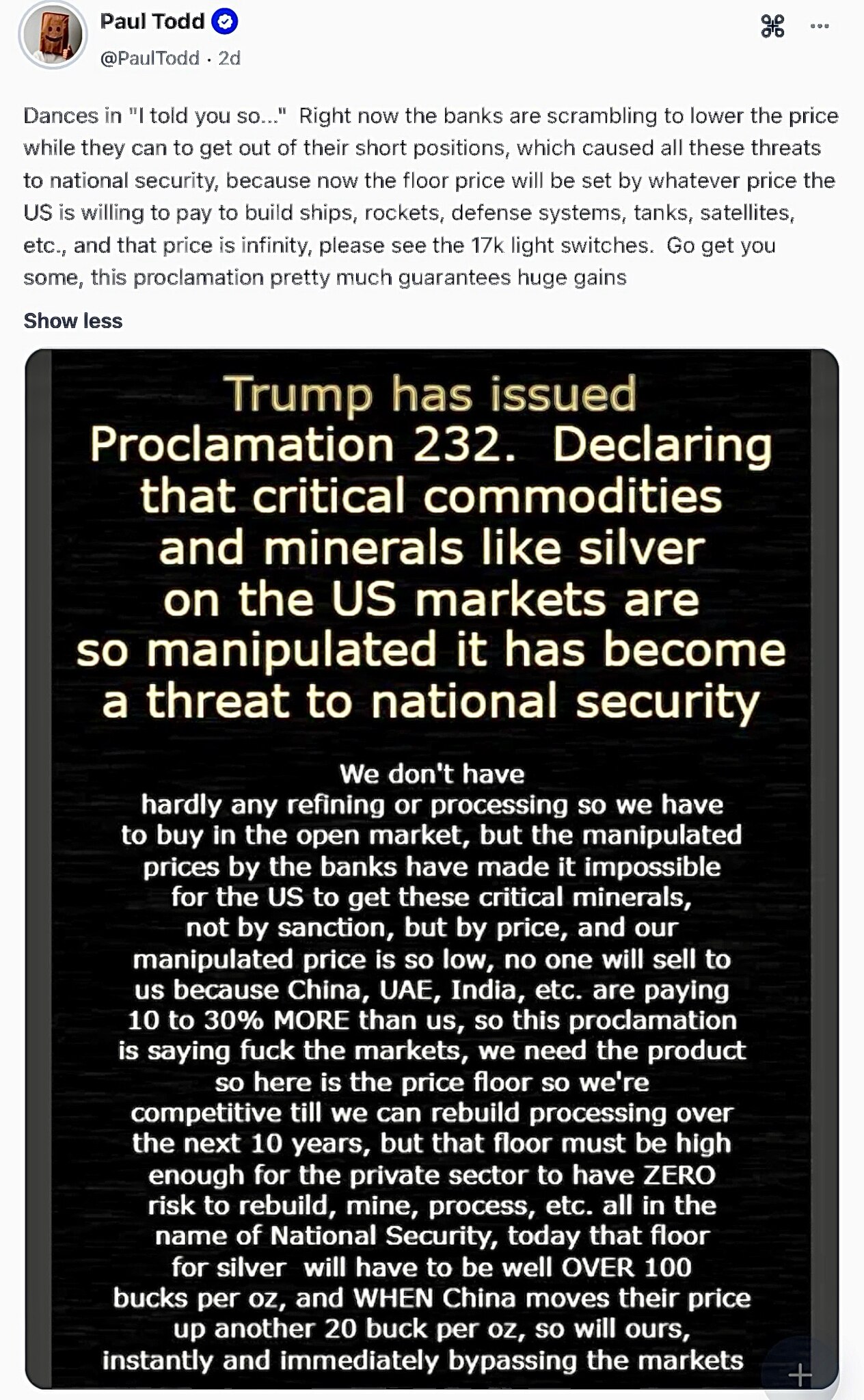Click the @PaulTodd handle
Image resolution: width=864 pixels, height=1400 pixels.
click(150, 58)
